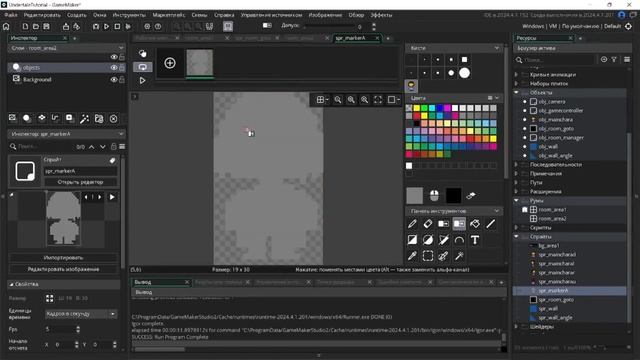
Task: Select the Eraser tool
Action: click(x=428, y=224)
